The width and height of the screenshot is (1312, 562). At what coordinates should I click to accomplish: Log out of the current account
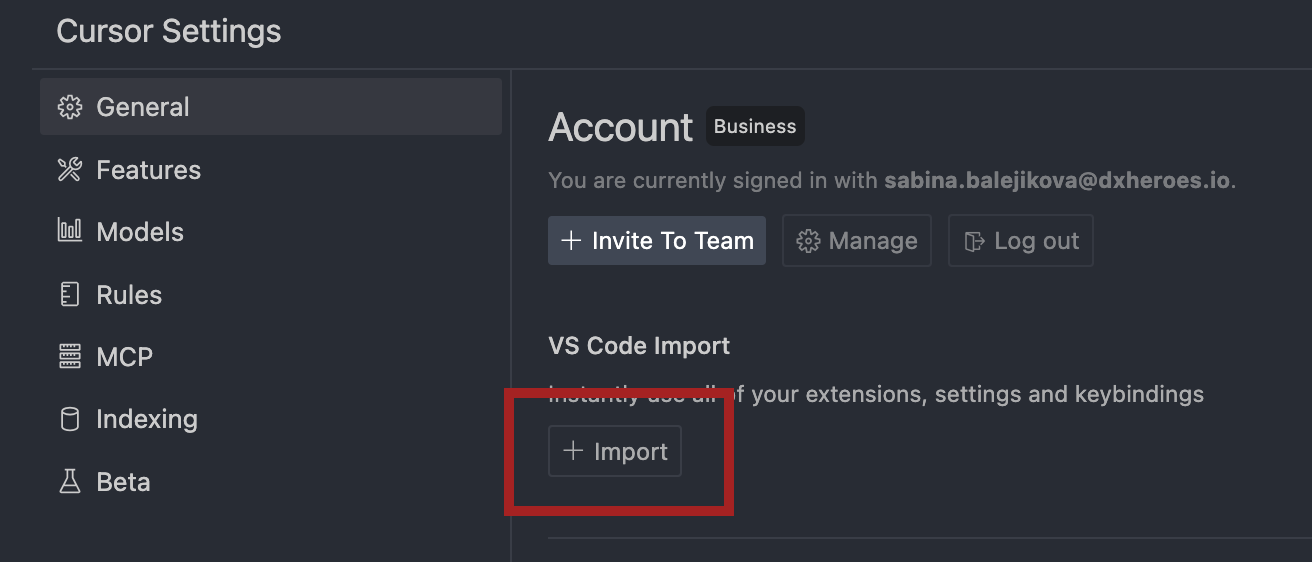1020,241
